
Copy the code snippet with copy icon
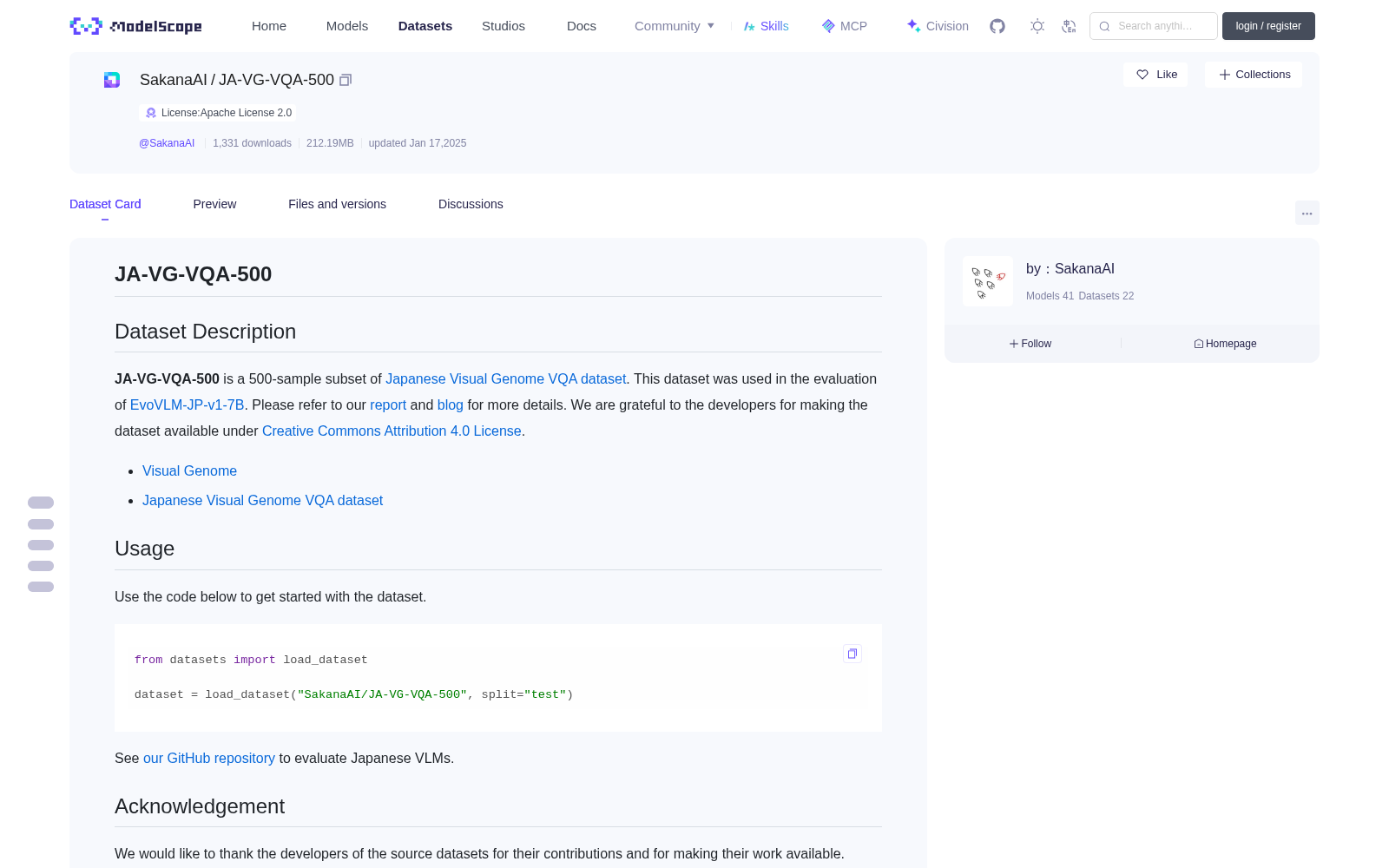point(852,654)
